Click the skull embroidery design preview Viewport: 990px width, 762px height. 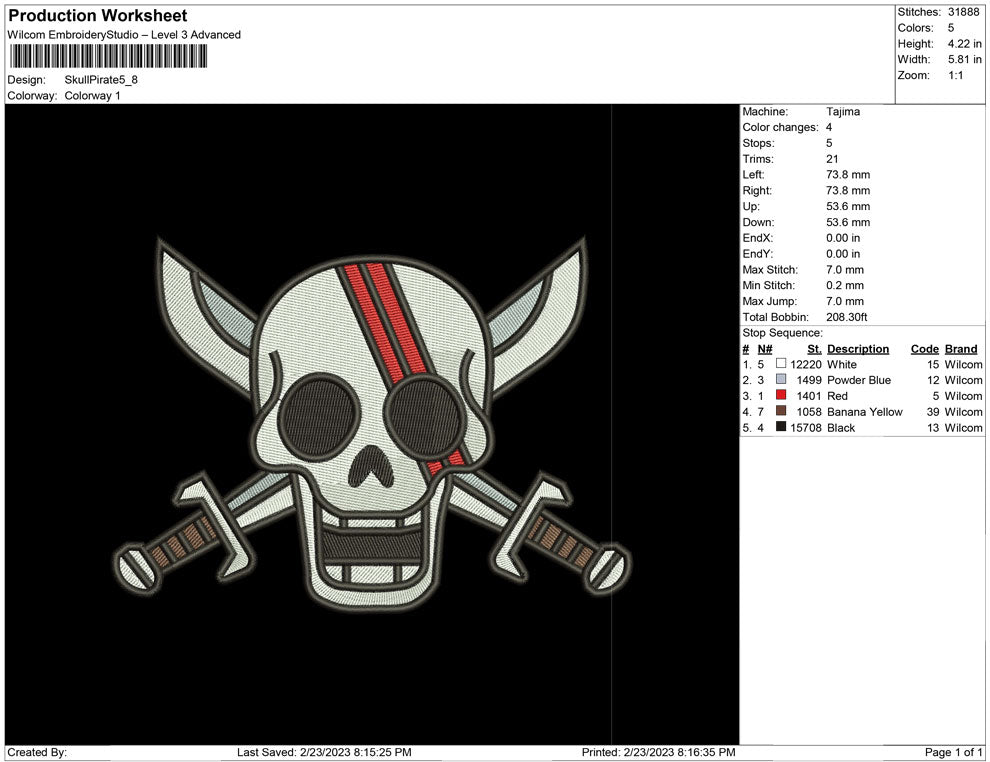click(373, 424)
